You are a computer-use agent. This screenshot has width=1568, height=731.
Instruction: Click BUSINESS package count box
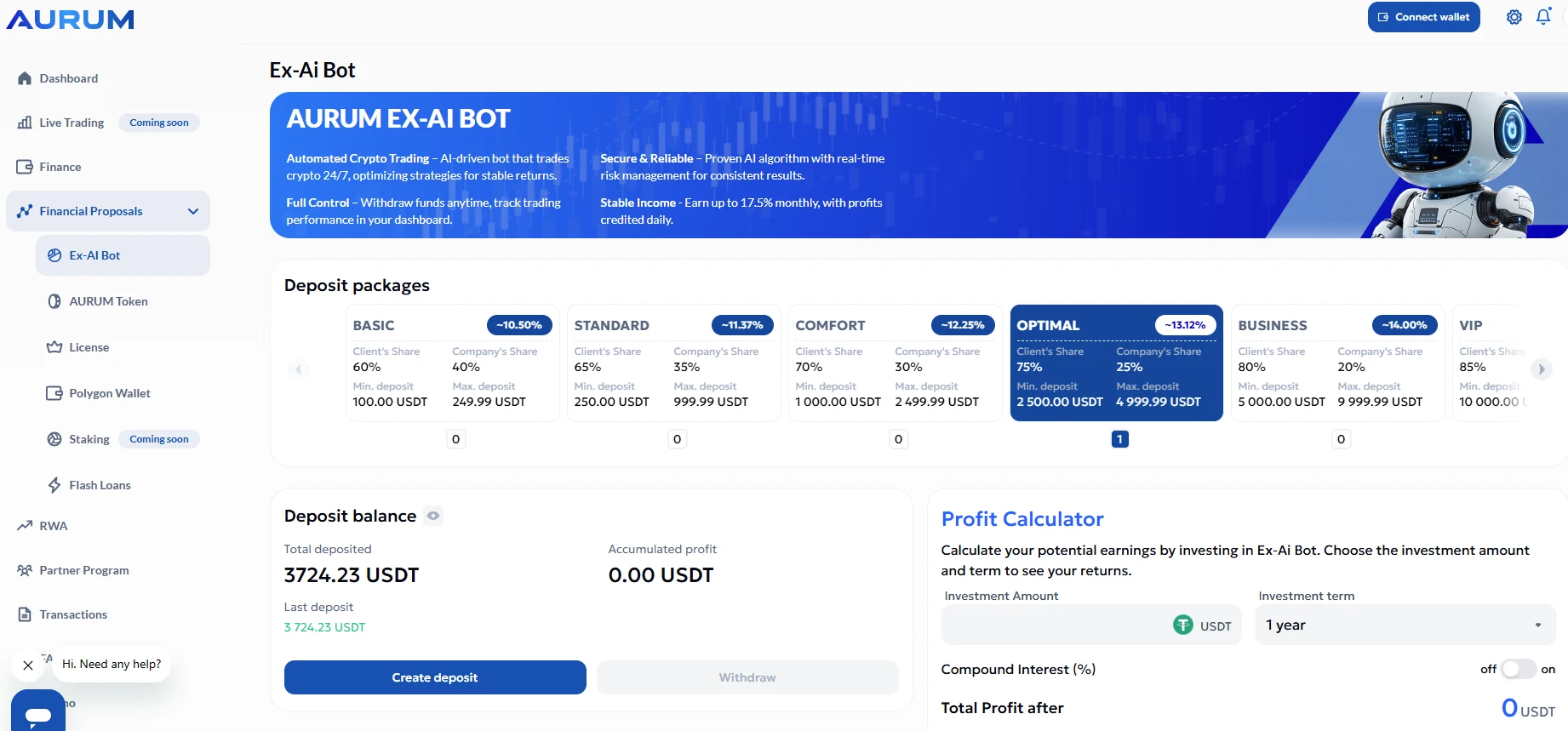(1342, 439)
